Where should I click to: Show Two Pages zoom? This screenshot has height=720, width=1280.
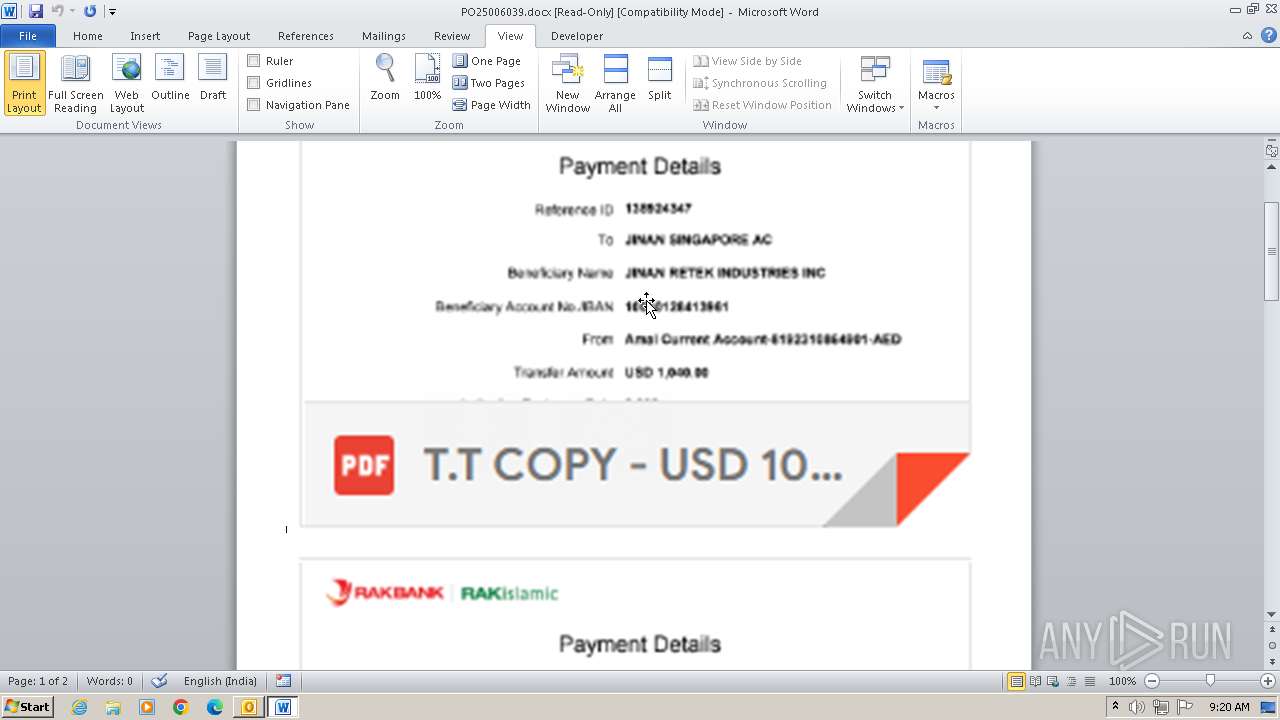click(489, 83)
